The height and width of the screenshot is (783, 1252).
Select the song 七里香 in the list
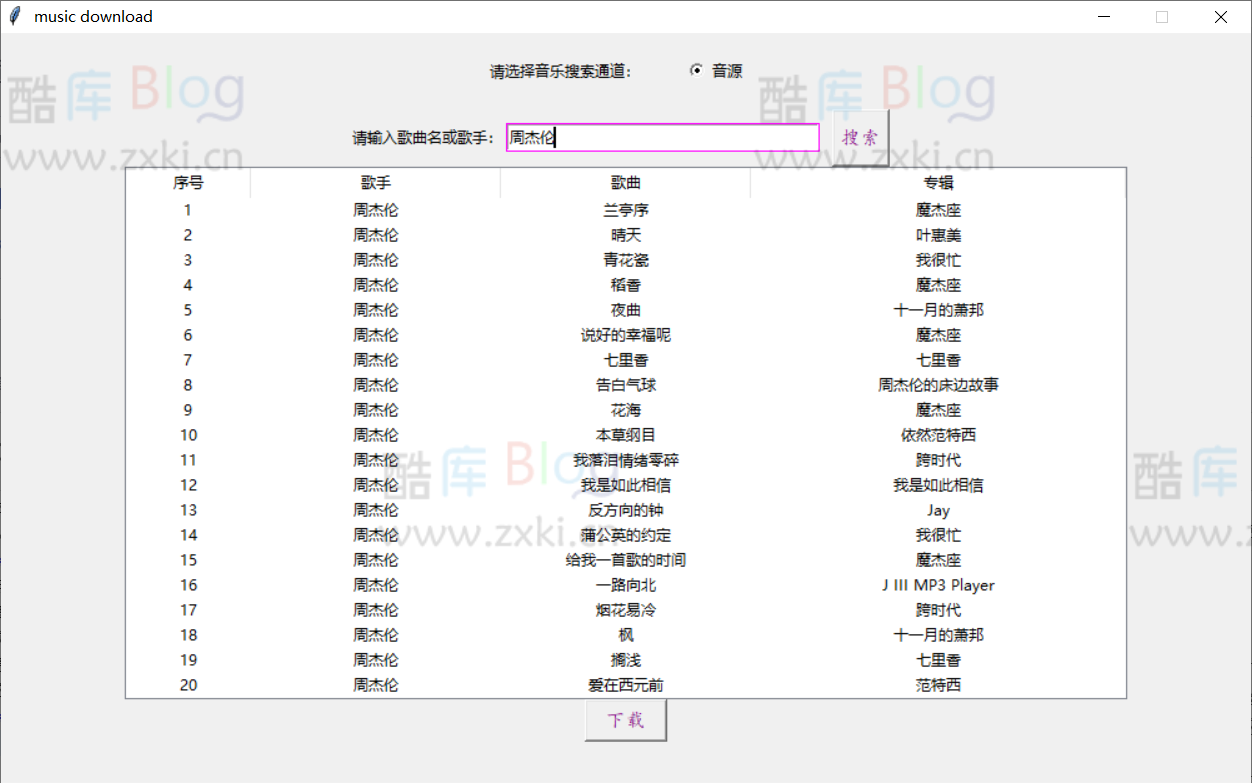click(625, 359)
